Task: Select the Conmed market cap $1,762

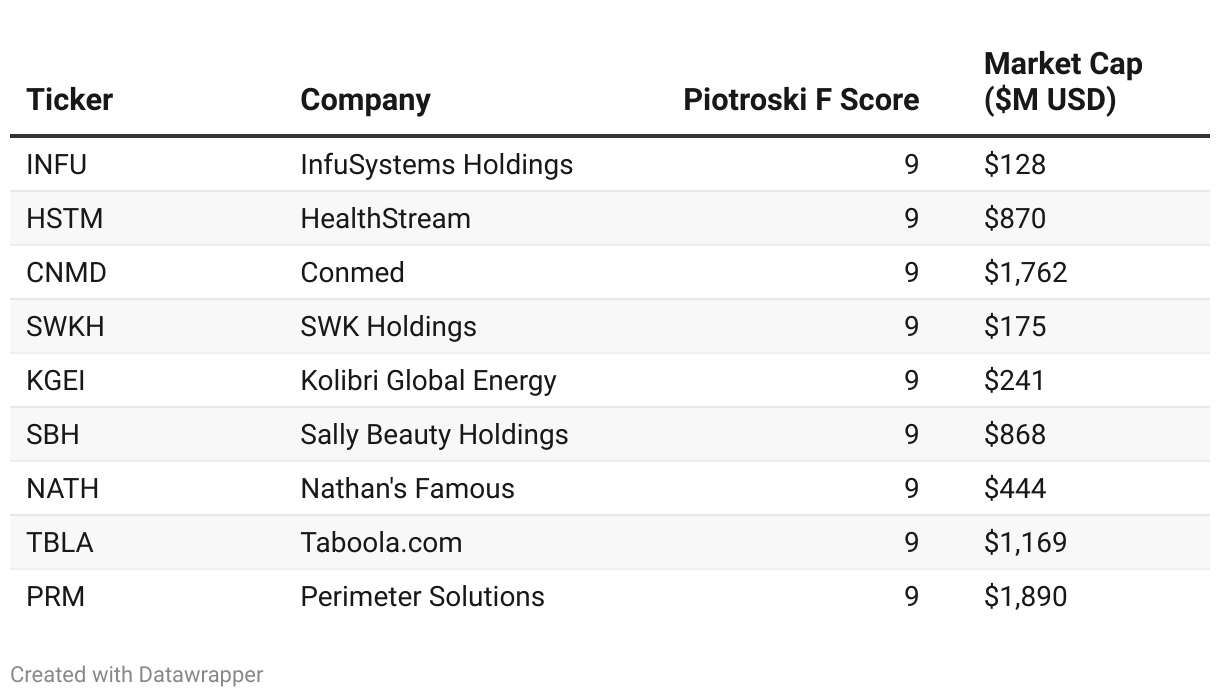Action: pyautogui.click(x=1025, y=272)
